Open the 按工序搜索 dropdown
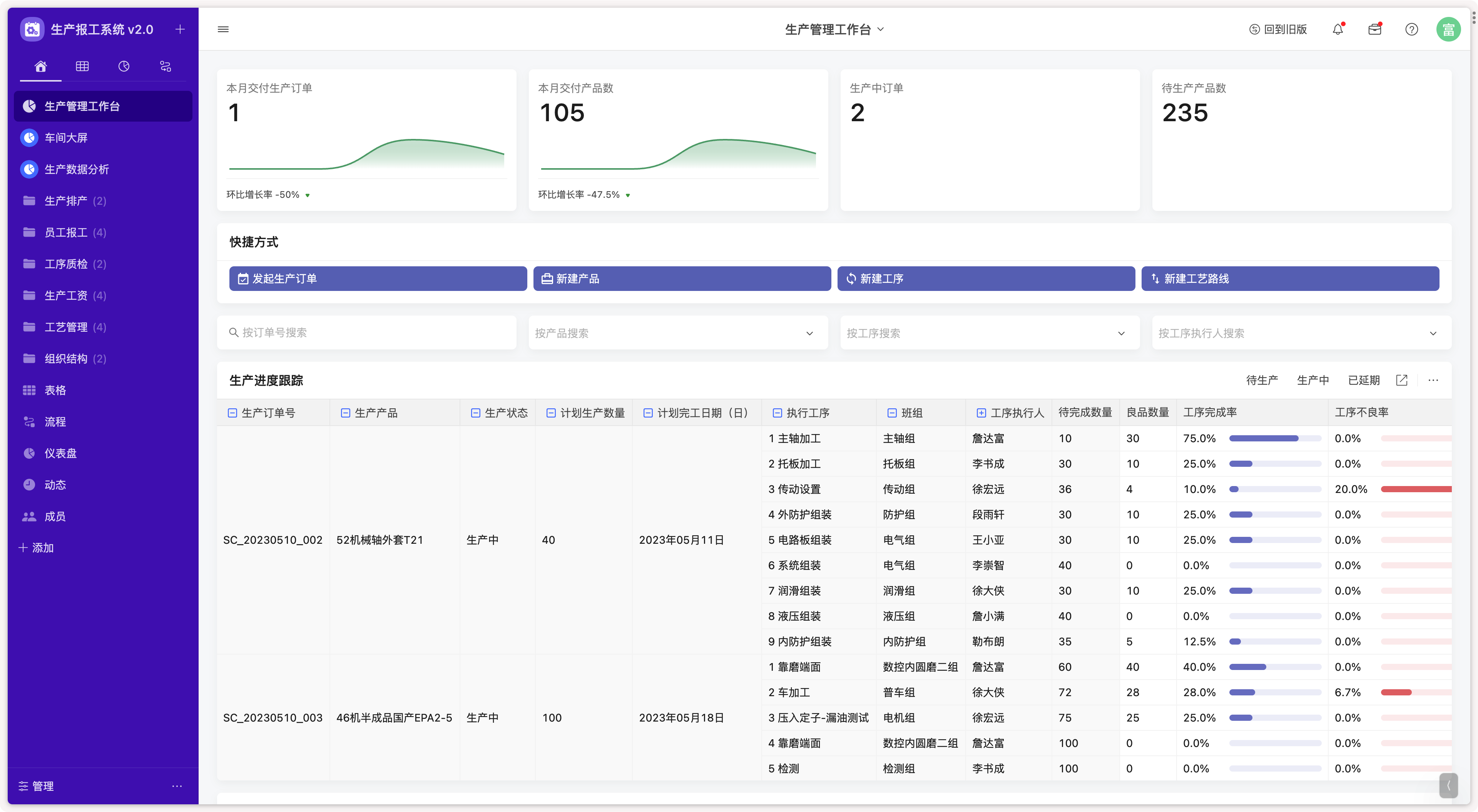Image resolution: width=1478 pixels, height=812 pixels. tap(990, 333)
